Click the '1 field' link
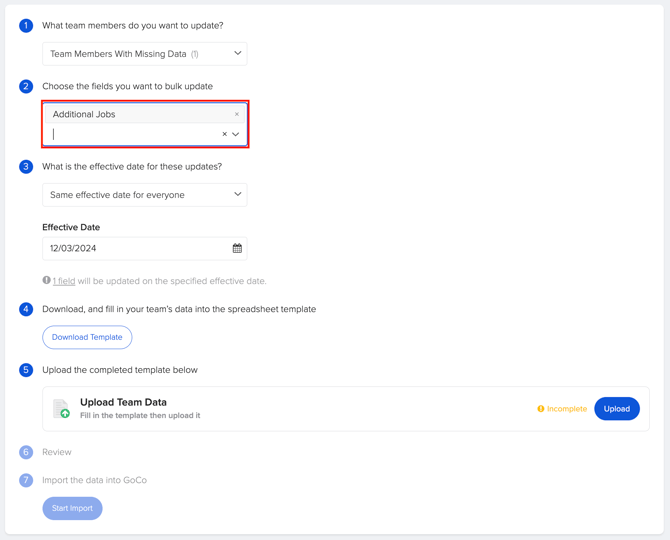Image resolution: width=670 pixels, height=540 pixels. click(64, 281)
